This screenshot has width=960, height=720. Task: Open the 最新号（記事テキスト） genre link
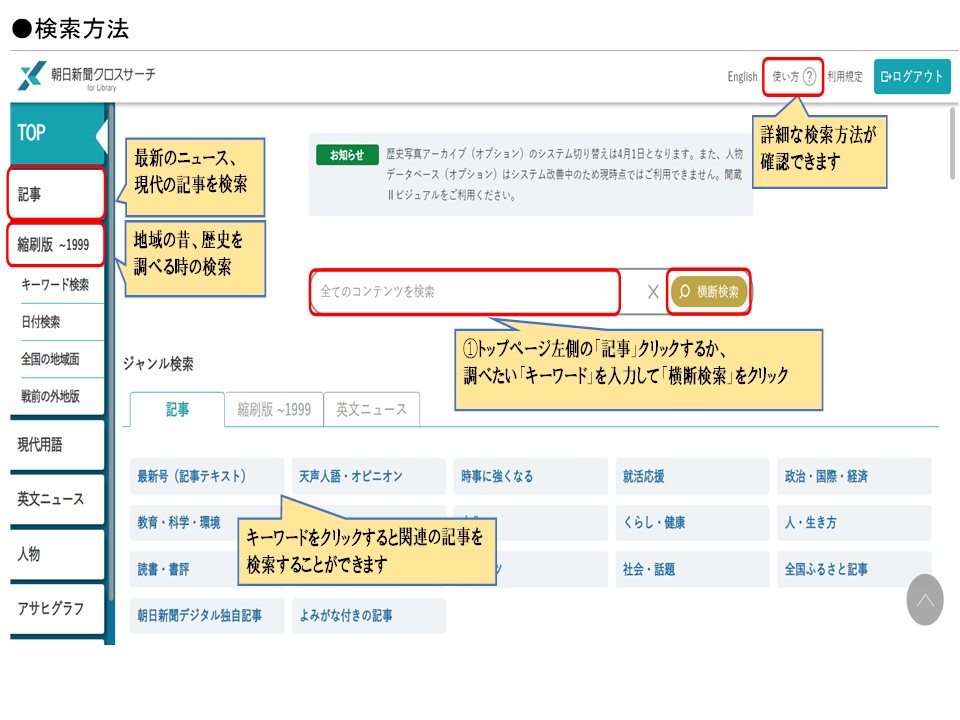(207, 476)
